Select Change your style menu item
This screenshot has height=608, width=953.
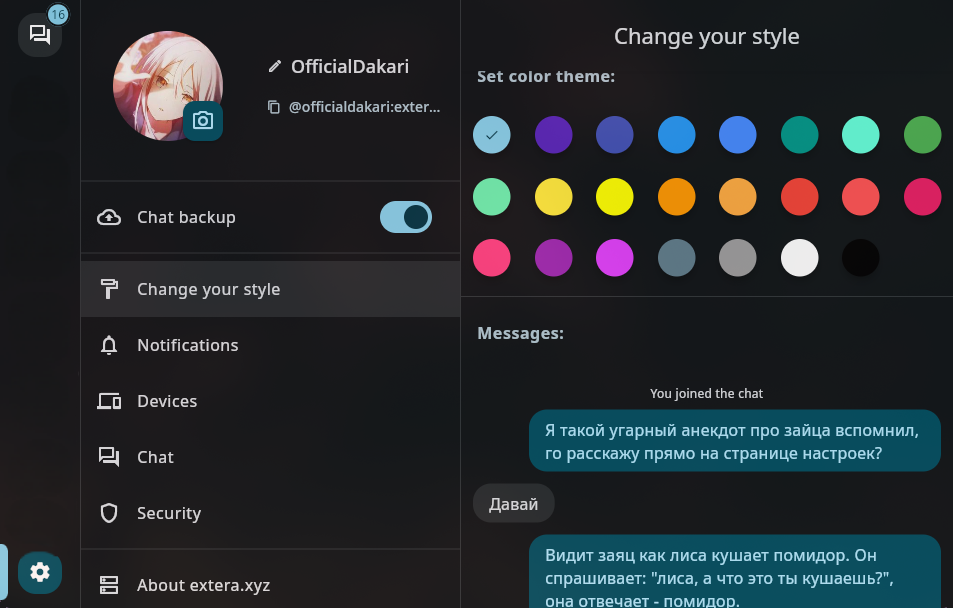(x=208, y=289)
